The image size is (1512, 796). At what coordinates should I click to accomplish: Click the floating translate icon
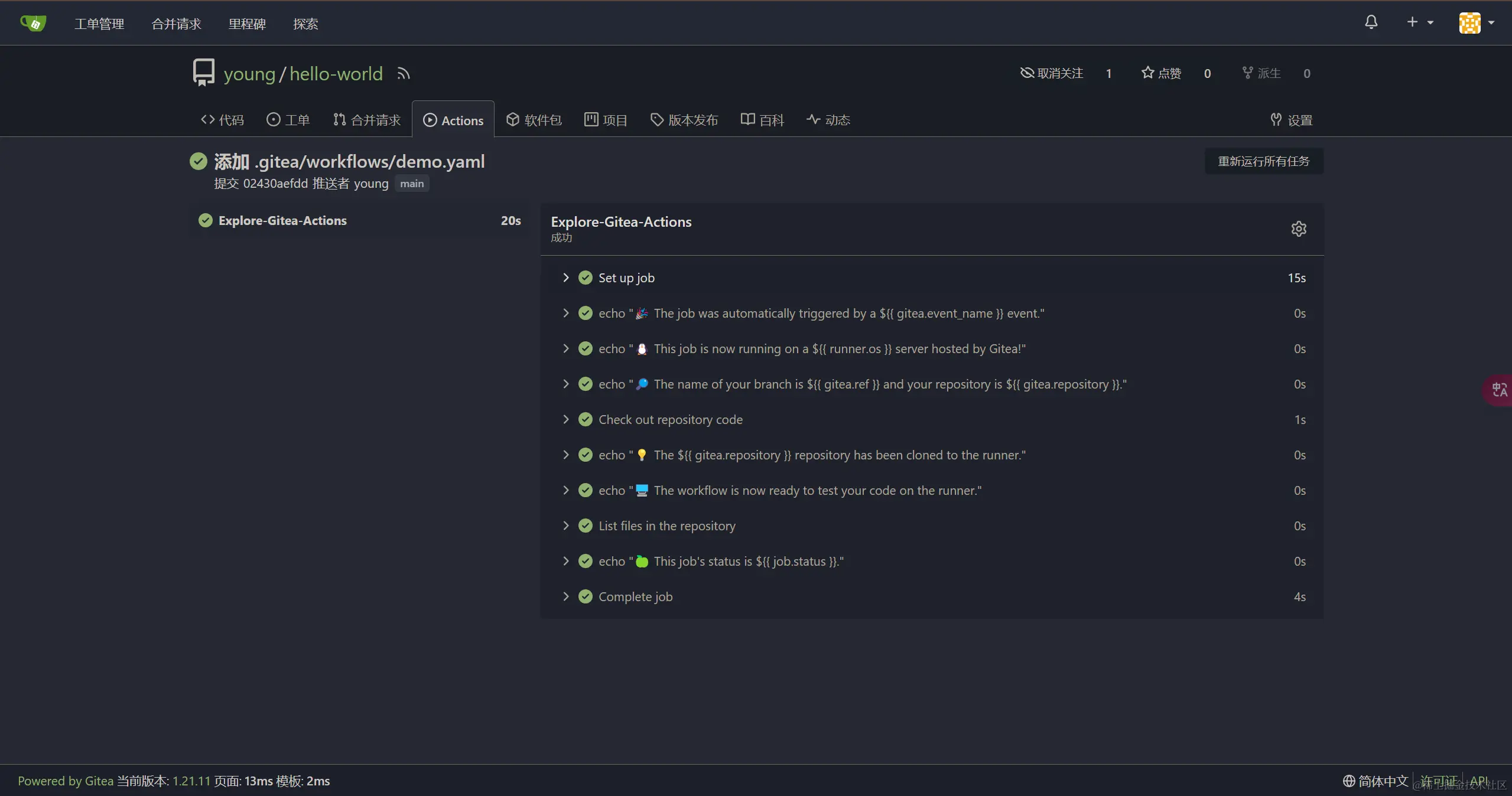tap(1499, 390)
